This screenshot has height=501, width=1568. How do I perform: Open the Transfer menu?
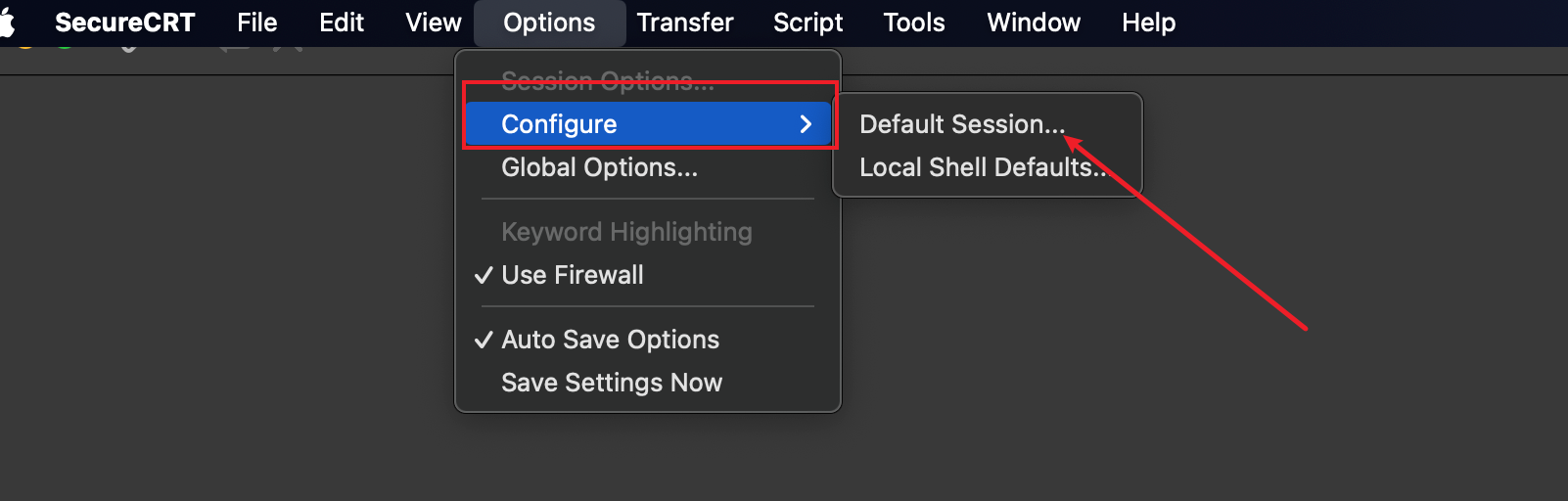684,23
